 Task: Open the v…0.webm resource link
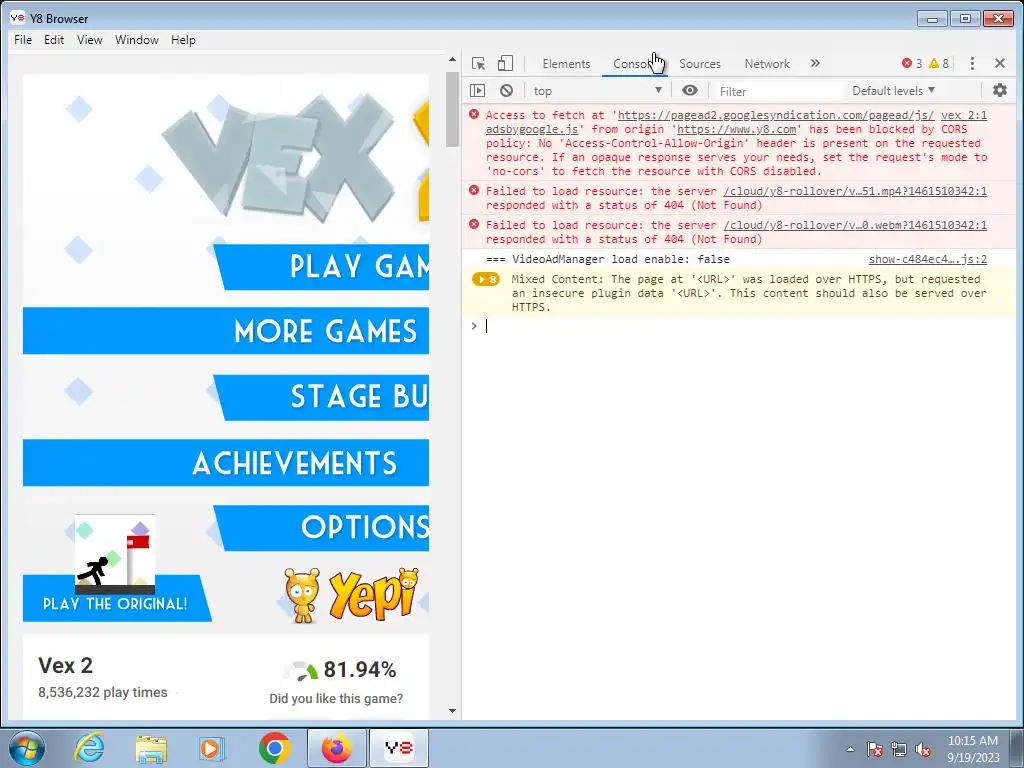point(855,225)
